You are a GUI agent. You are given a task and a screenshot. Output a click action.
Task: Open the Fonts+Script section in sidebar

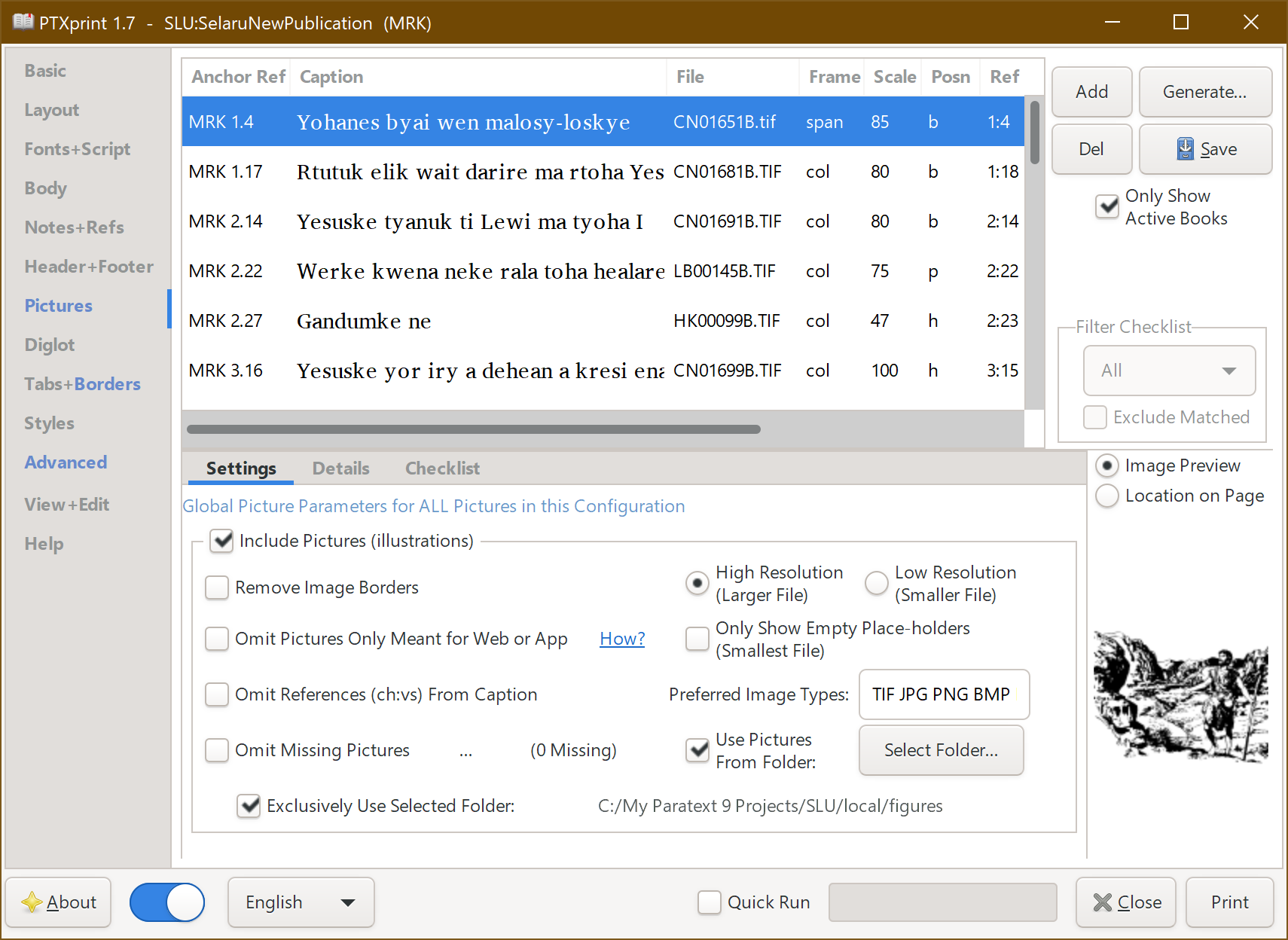point(77,148)
